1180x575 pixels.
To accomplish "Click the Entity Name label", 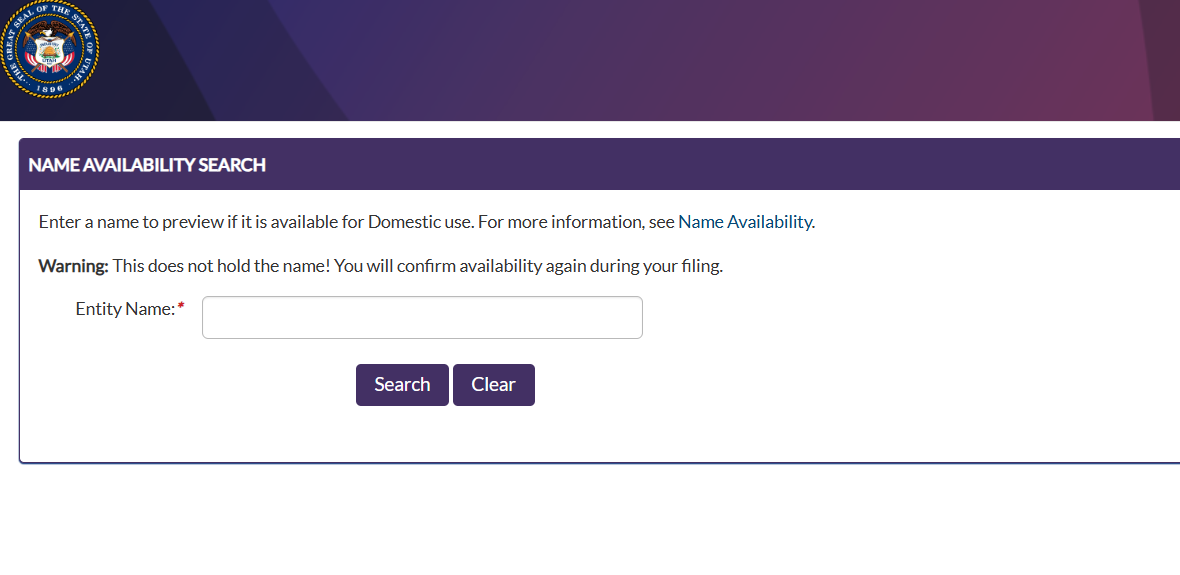I will click(125, 309).
